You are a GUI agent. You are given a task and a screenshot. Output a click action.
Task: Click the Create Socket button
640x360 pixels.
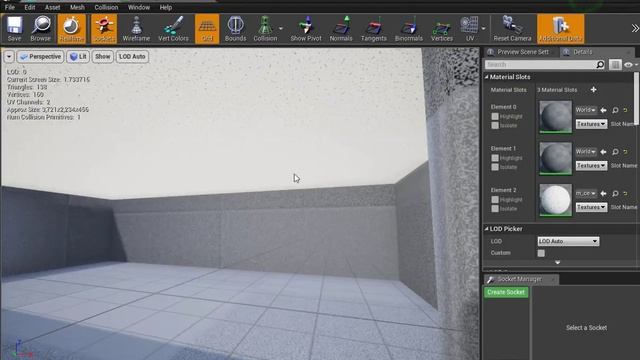click(x=506, y=292)
